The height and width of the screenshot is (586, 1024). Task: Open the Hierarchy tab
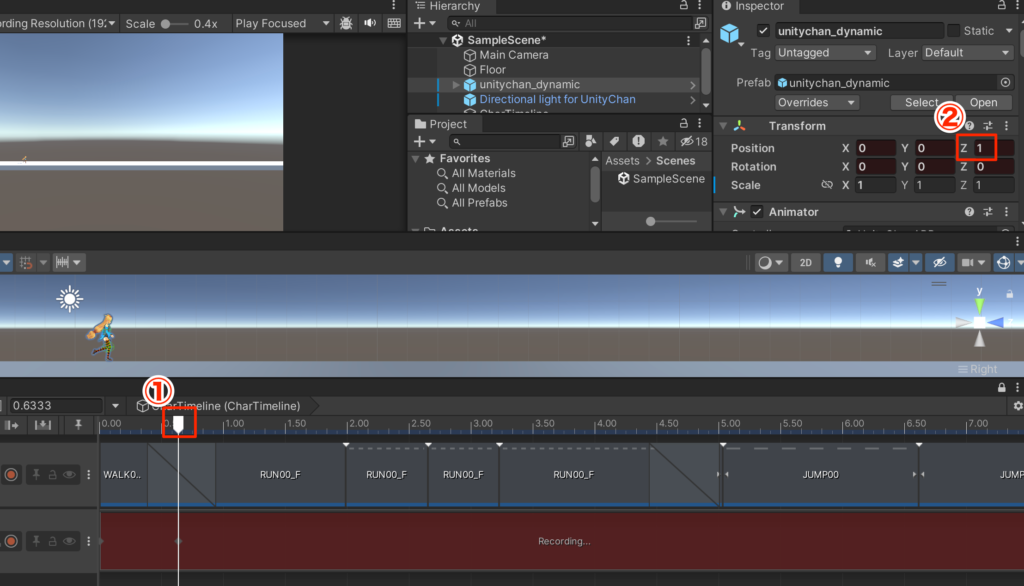(x=450, y=7)
